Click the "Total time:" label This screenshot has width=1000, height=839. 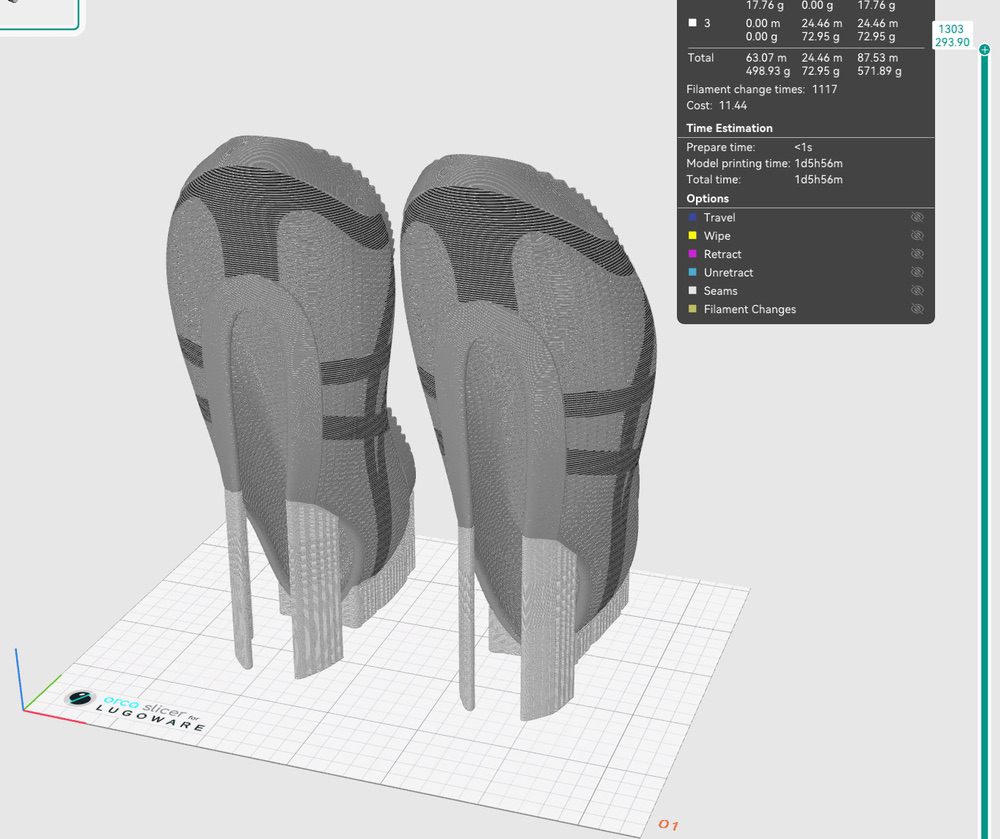pyautogui.click(x=713, y=180)
